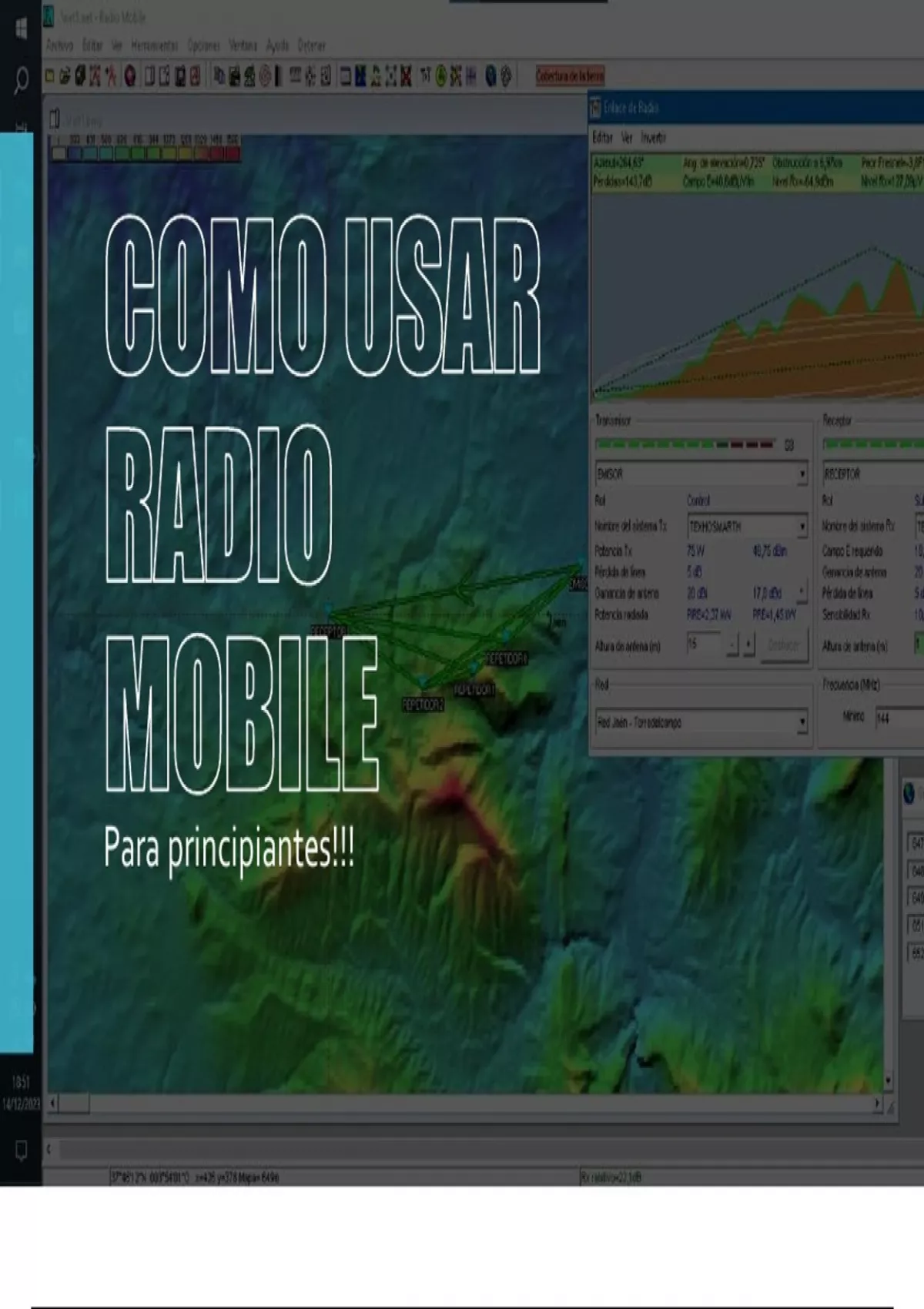This screenshot has width=924, height=1309.
Task: Expand the EMISOR transmitter dropdown
Action: point(802,474)
